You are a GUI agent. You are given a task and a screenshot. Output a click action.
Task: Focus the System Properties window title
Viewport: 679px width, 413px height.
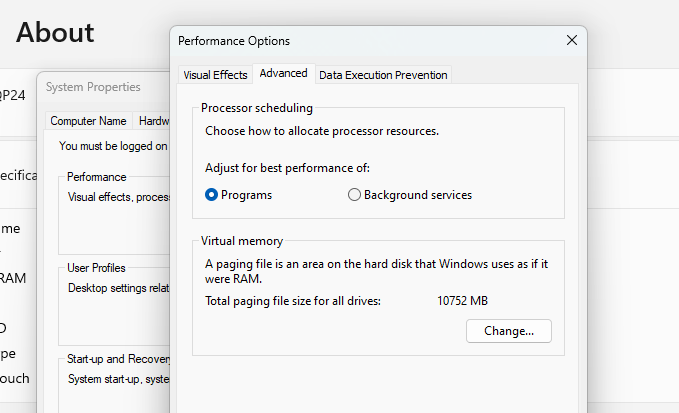tap(93, 87)
